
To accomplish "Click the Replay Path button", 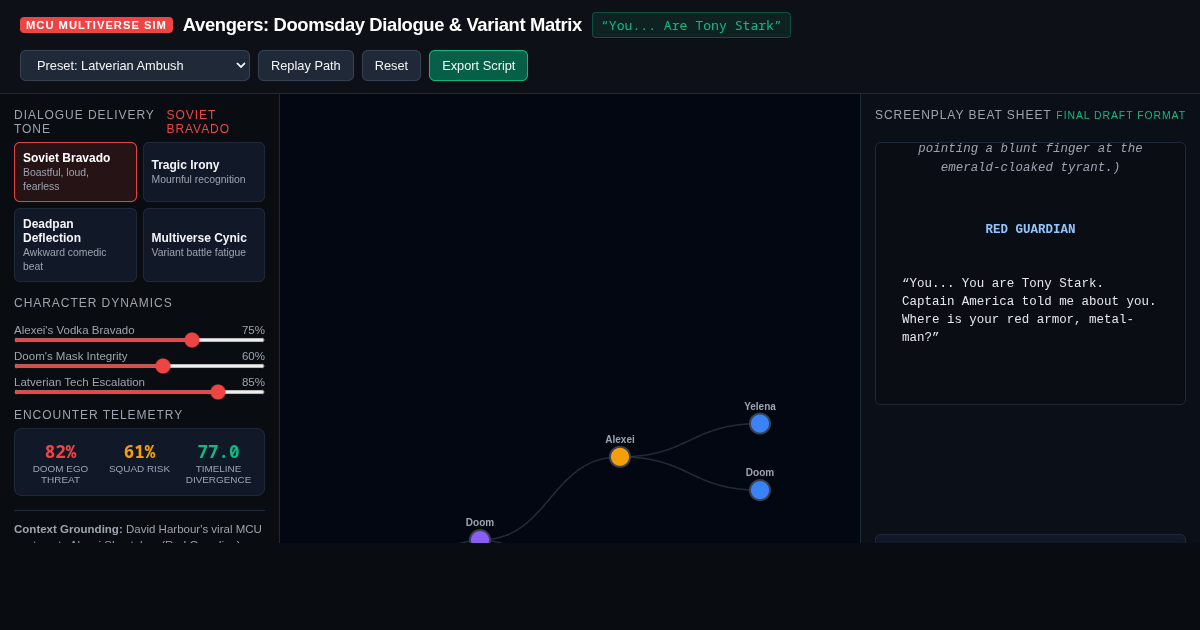I will (x=306, y=65).
